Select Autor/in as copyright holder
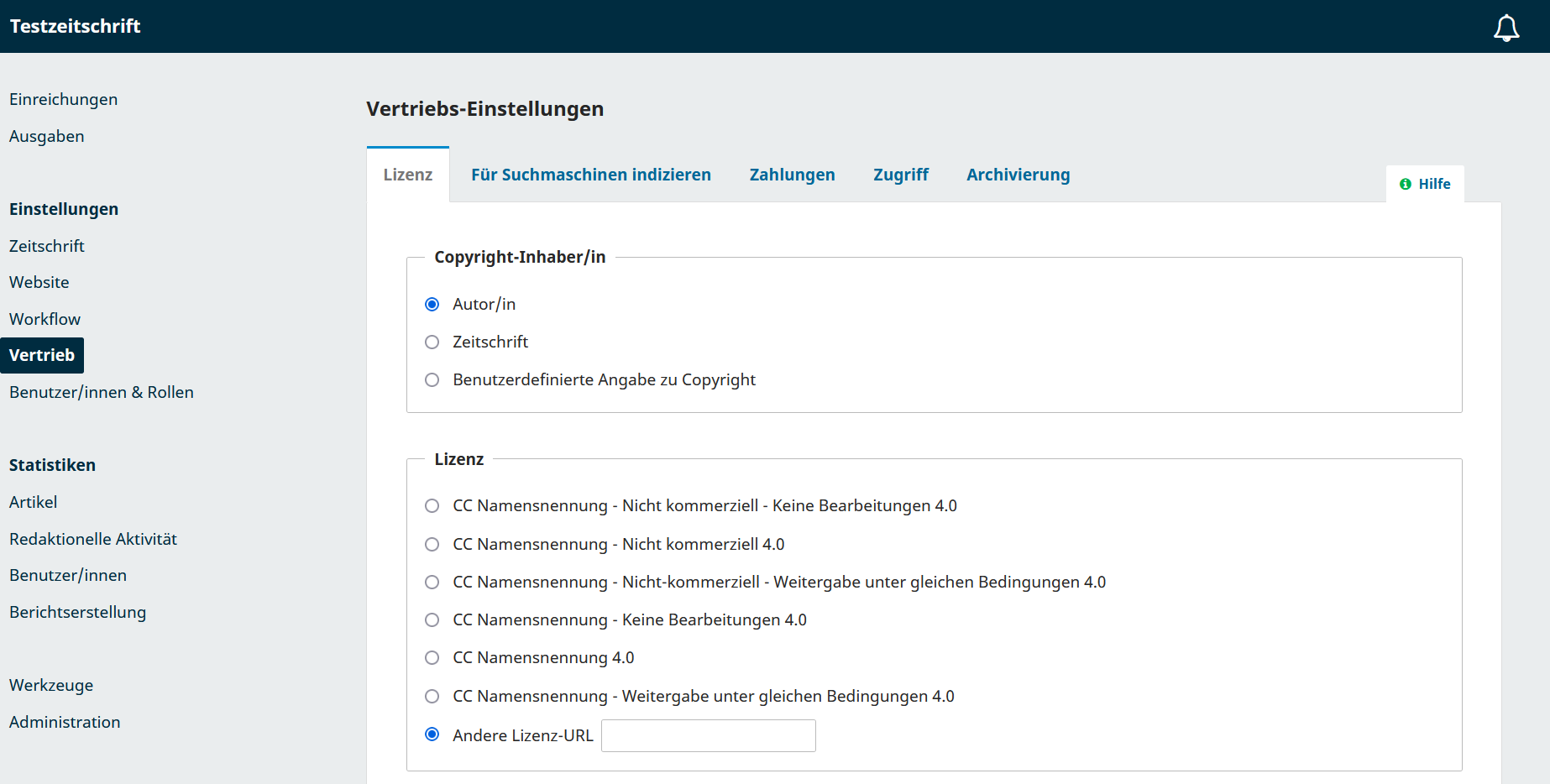 point(432,304)
